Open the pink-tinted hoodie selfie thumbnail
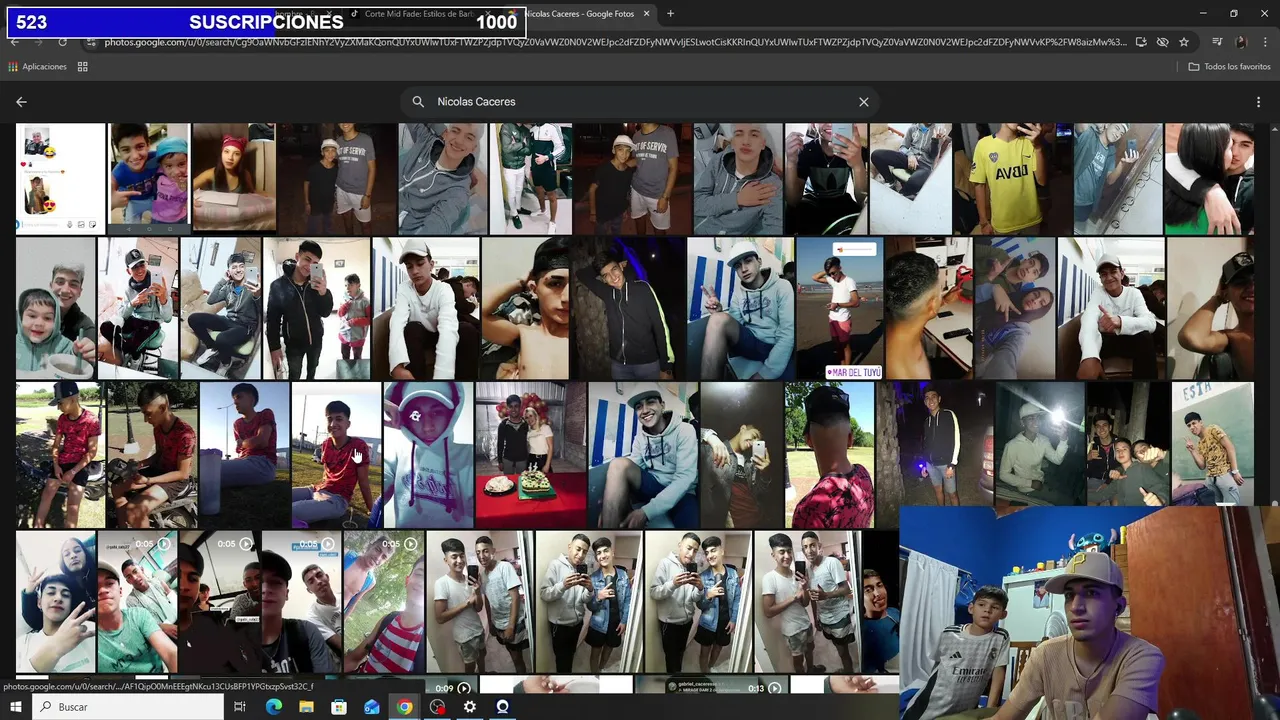Image resolution: width=1280 pixels, height=720 pixels. 428,455
